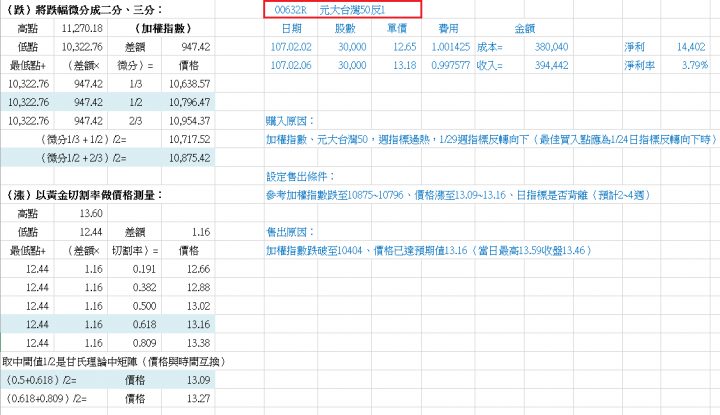Image resolution: width=720 pixels, height=415 pixels.
Task: Click the 設定售出條件 label
Action: (x=301, y=177)
